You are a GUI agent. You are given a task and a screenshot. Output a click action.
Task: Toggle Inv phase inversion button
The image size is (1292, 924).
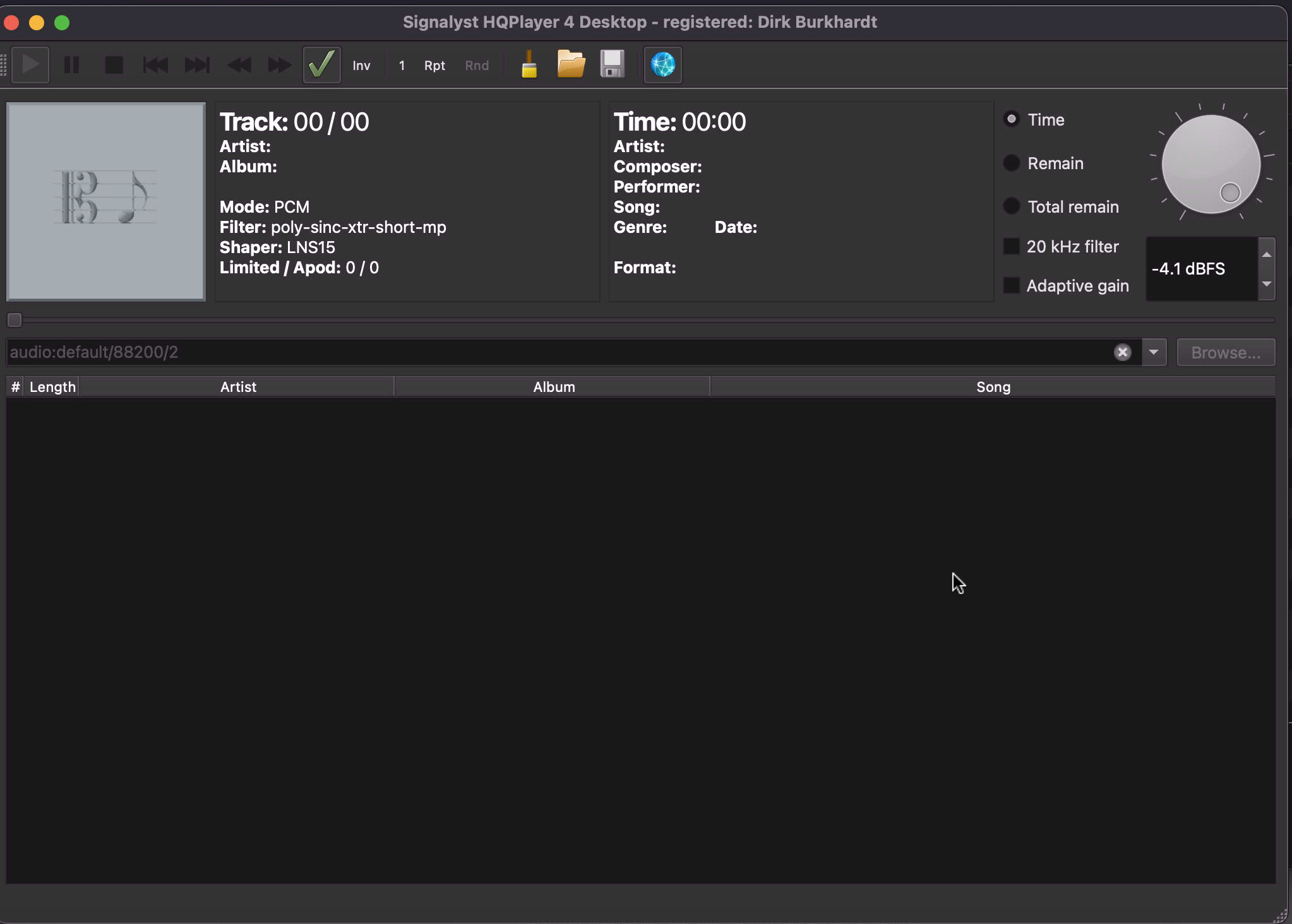(x=361, y=66)
